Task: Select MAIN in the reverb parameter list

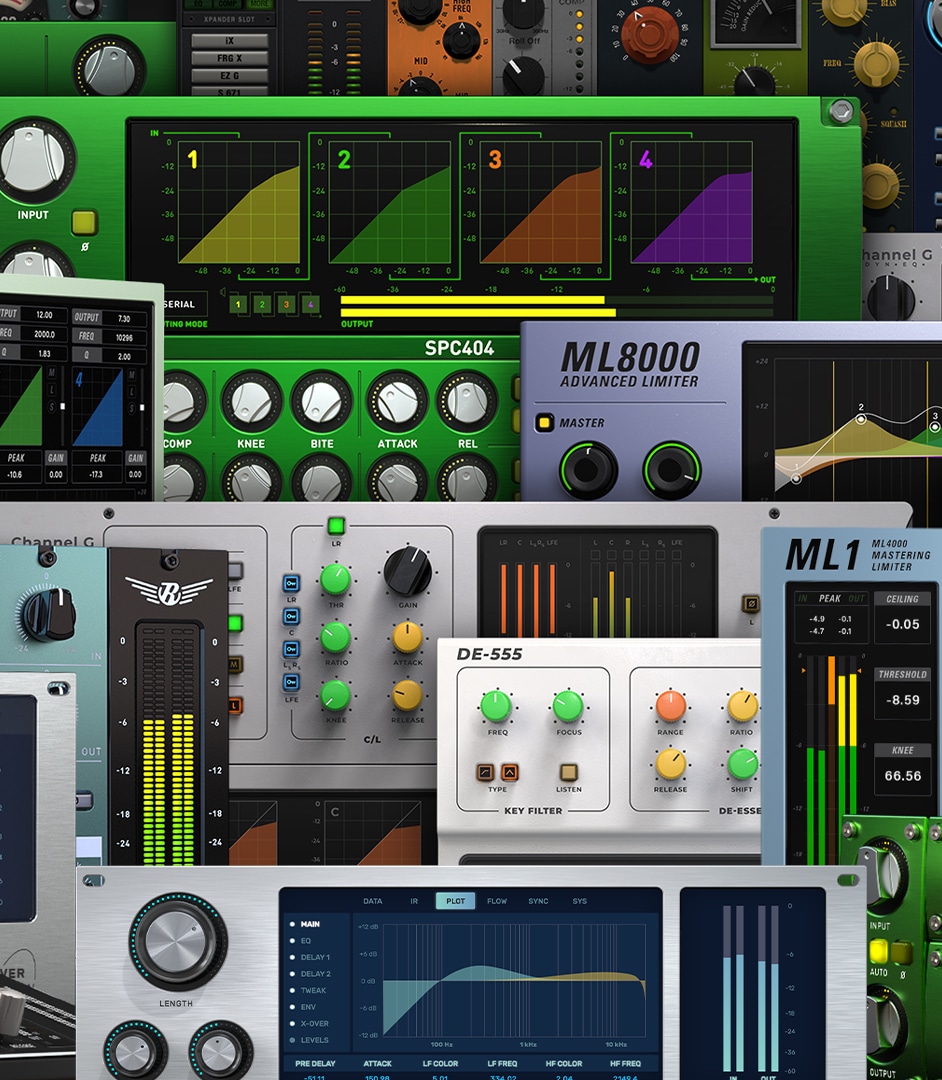Action: (310, 924)
